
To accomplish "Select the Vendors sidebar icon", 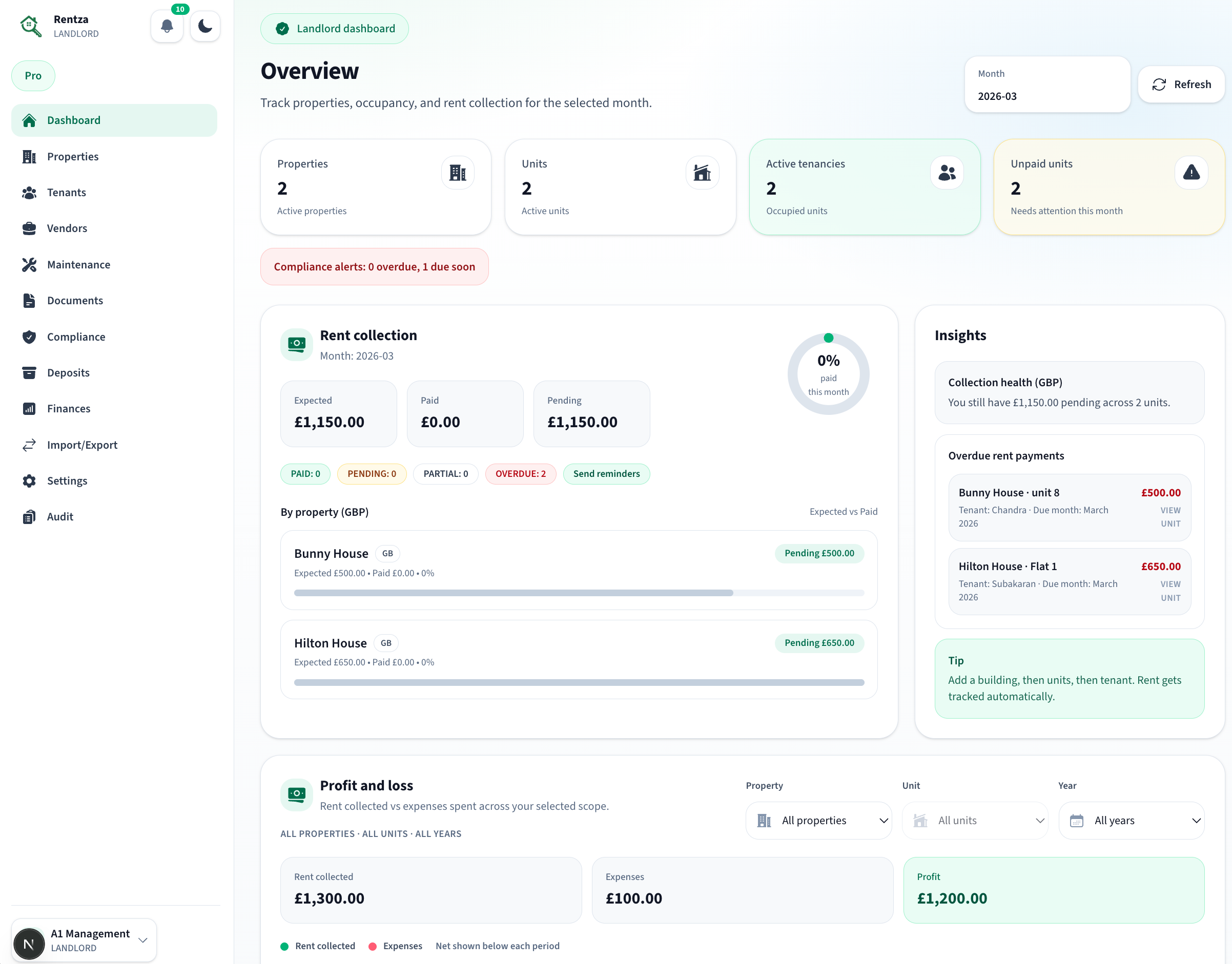I will point(29,228).
